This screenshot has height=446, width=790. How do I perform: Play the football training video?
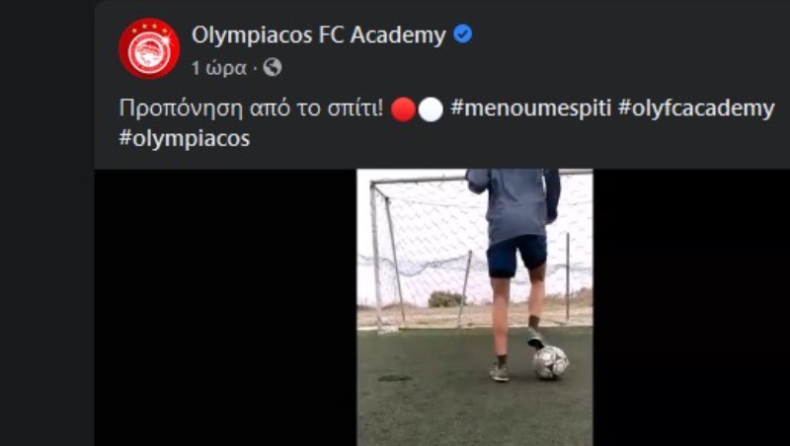click(475, 307)
